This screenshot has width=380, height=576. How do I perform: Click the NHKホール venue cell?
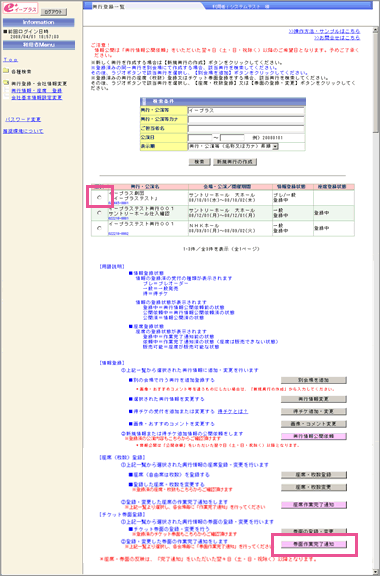point(230,228)
